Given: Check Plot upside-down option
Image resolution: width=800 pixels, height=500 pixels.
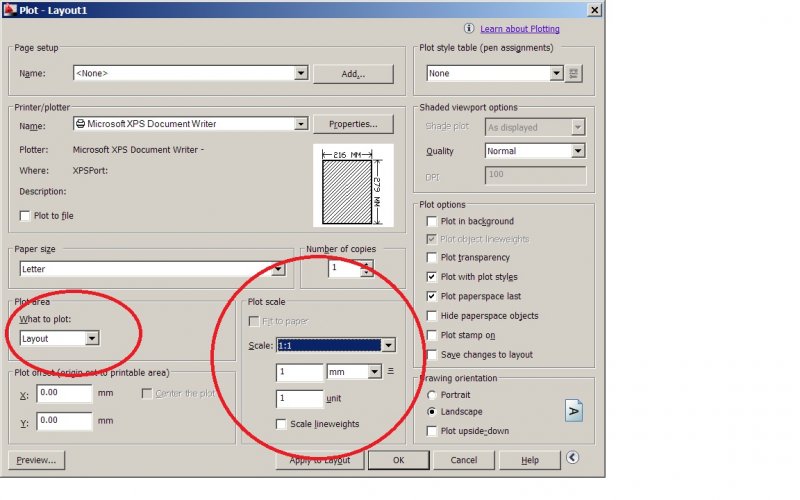Looking at the screenshot, I should click(432, 431).
